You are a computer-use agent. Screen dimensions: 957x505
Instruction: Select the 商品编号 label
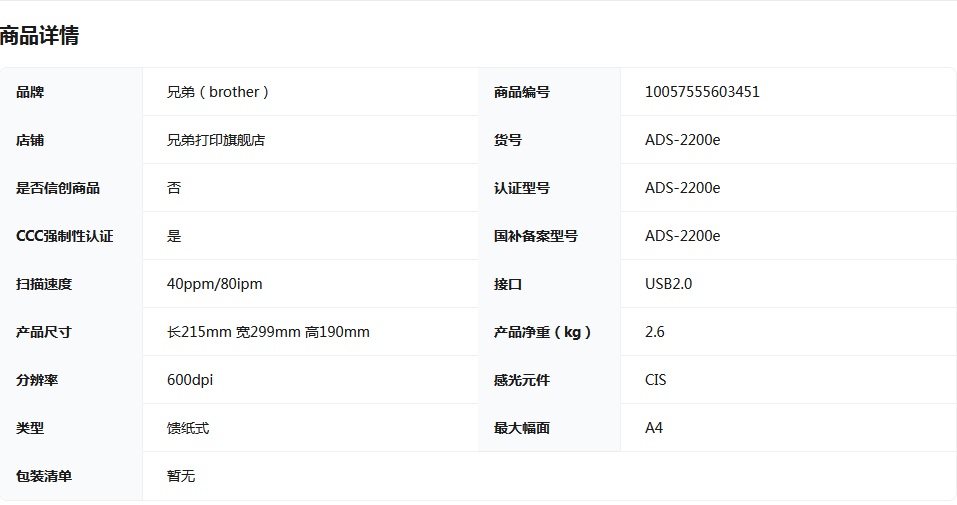(522, 92)
